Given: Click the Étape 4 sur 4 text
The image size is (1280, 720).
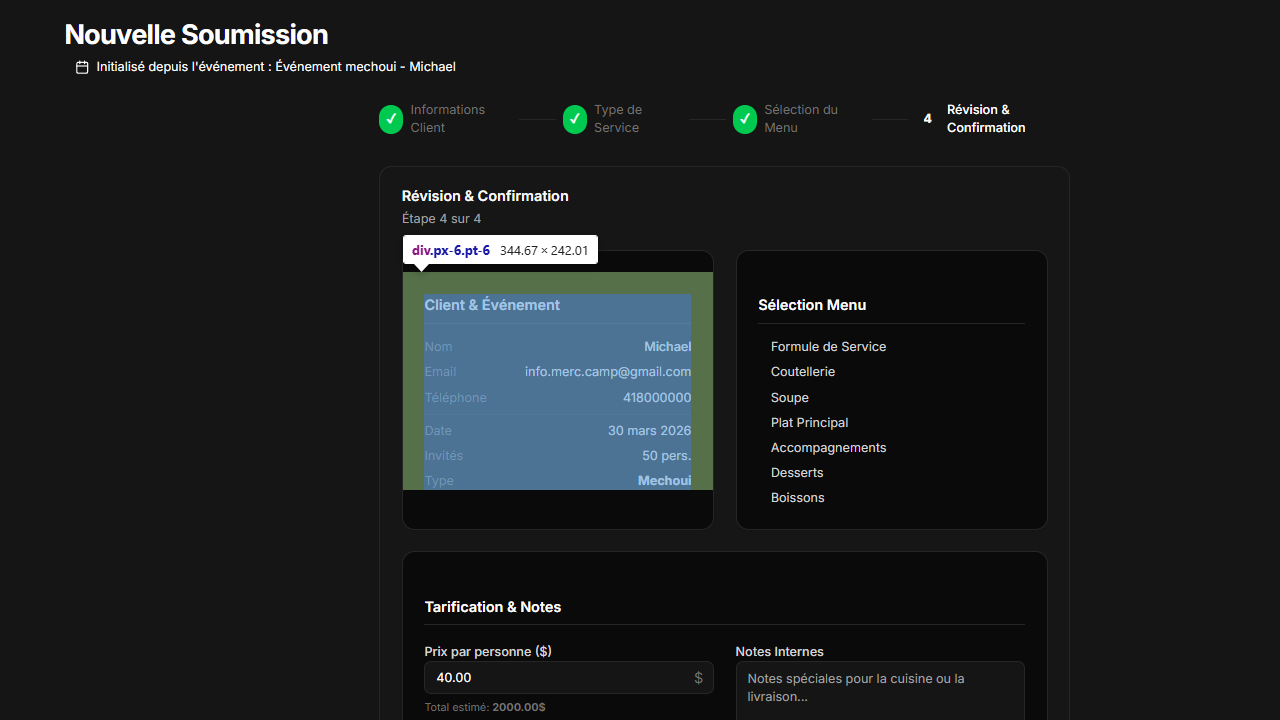Looking at the screenshot, I should 441,219.
